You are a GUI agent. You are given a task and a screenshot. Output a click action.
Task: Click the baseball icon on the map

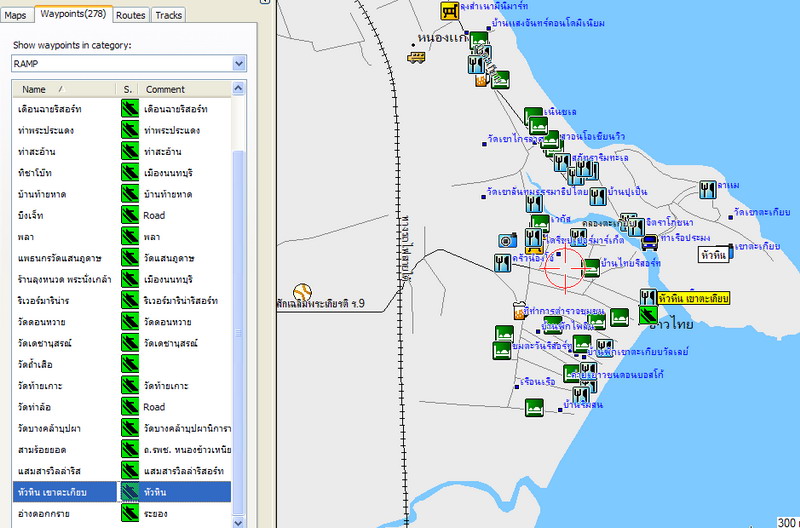coord(302,291)
